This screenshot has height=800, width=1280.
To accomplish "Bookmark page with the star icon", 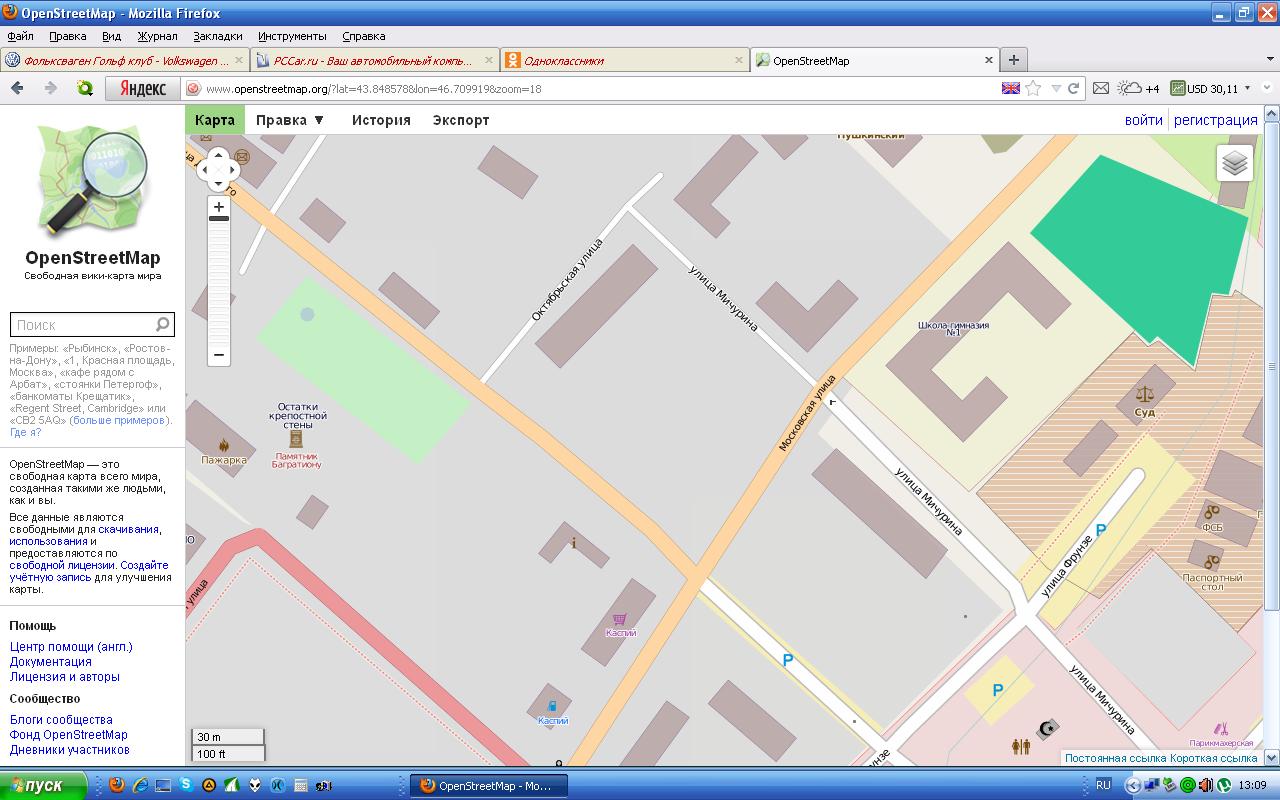I will (x=1033, y=89).
